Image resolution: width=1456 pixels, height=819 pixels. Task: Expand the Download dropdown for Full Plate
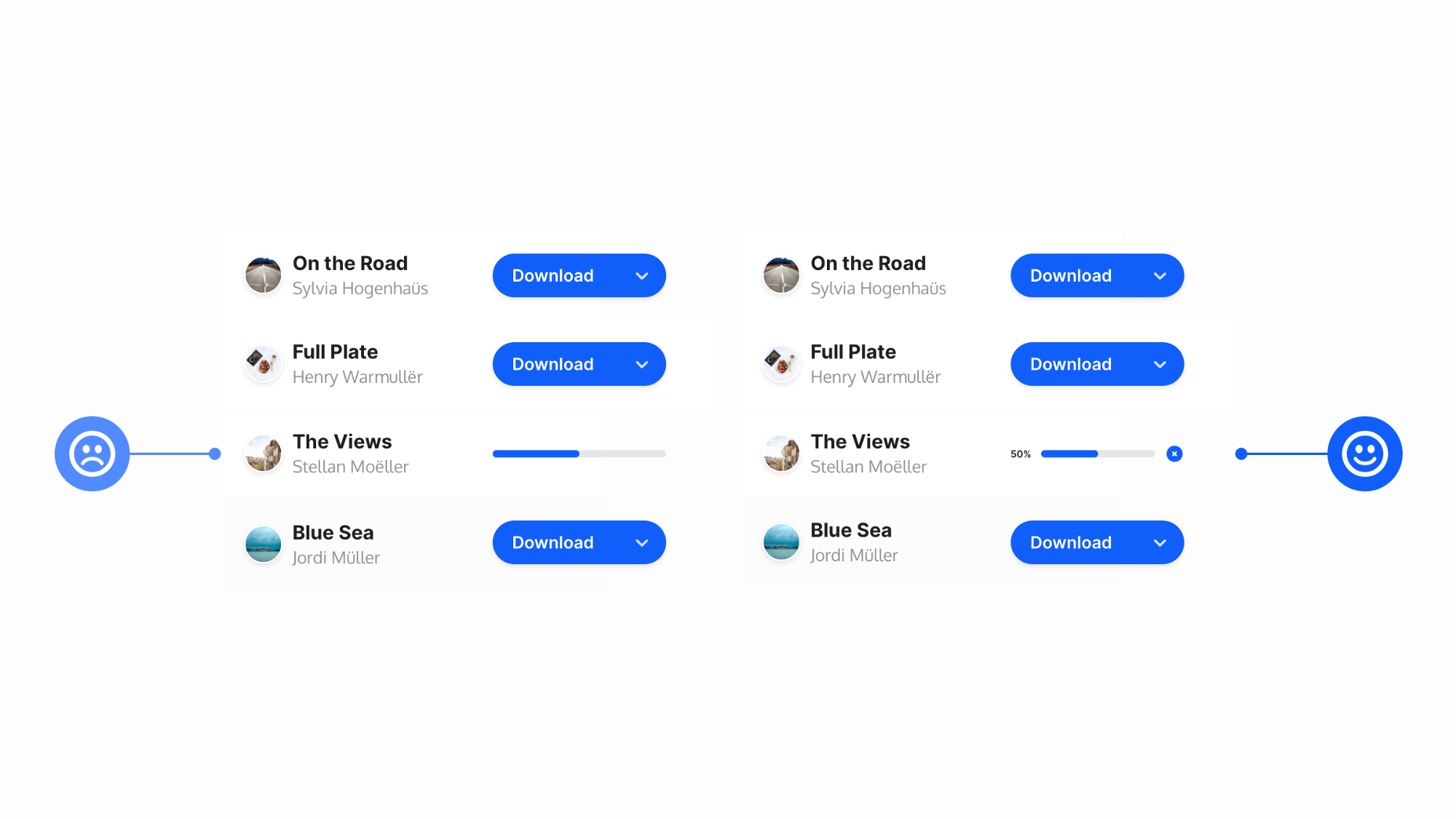pos(641,363)
